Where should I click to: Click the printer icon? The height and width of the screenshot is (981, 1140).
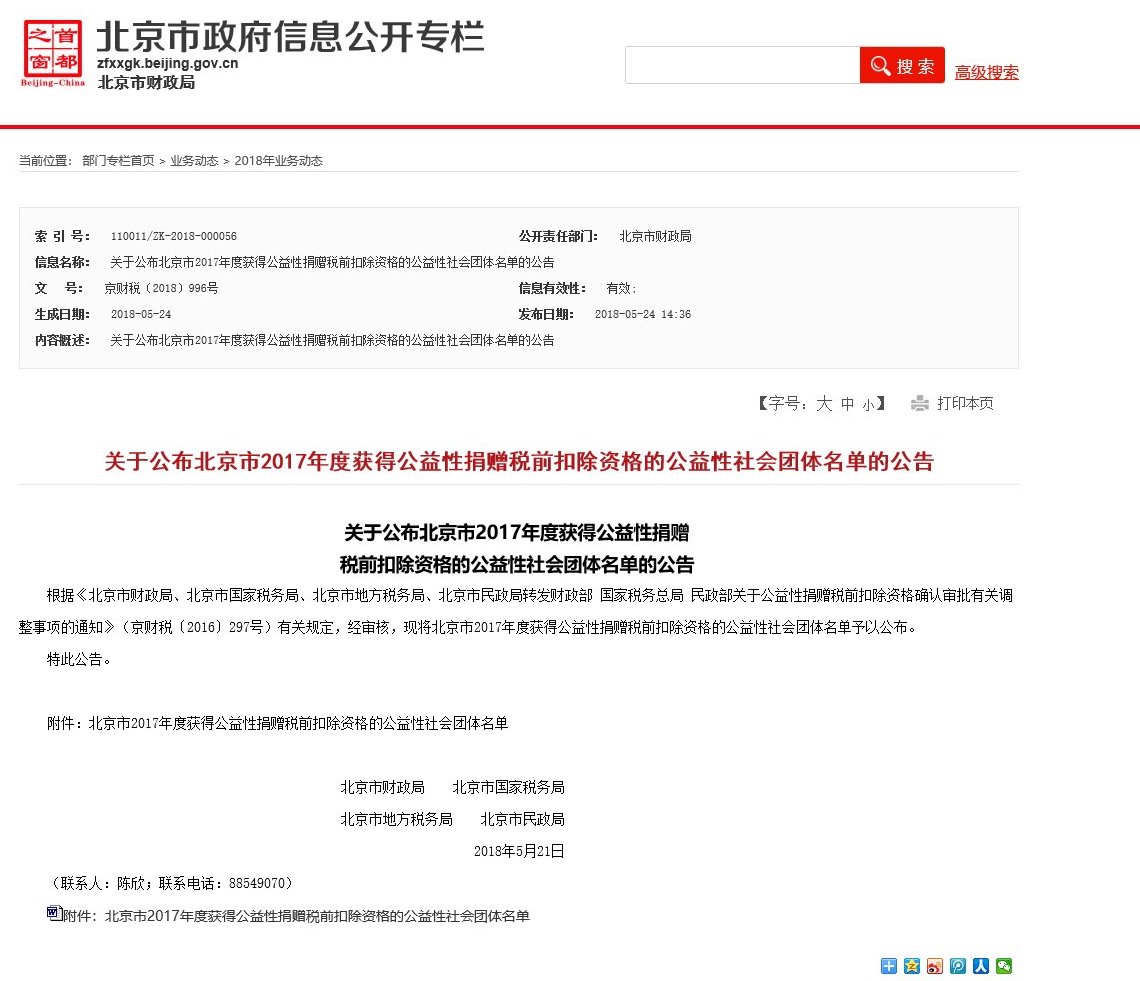[919, 404]
